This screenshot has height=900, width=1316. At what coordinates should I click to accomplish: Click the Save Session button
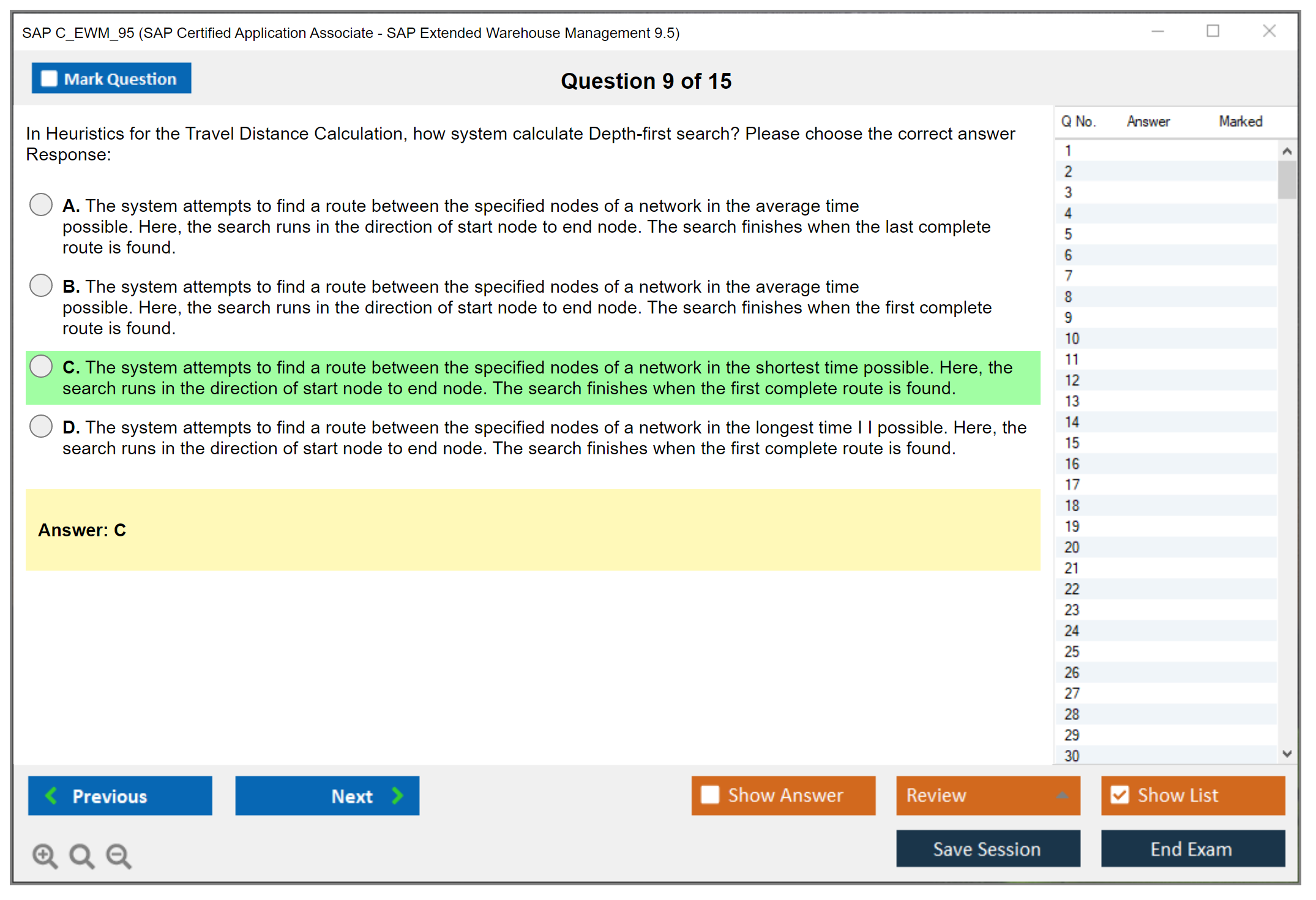click(x=987, y=849)
